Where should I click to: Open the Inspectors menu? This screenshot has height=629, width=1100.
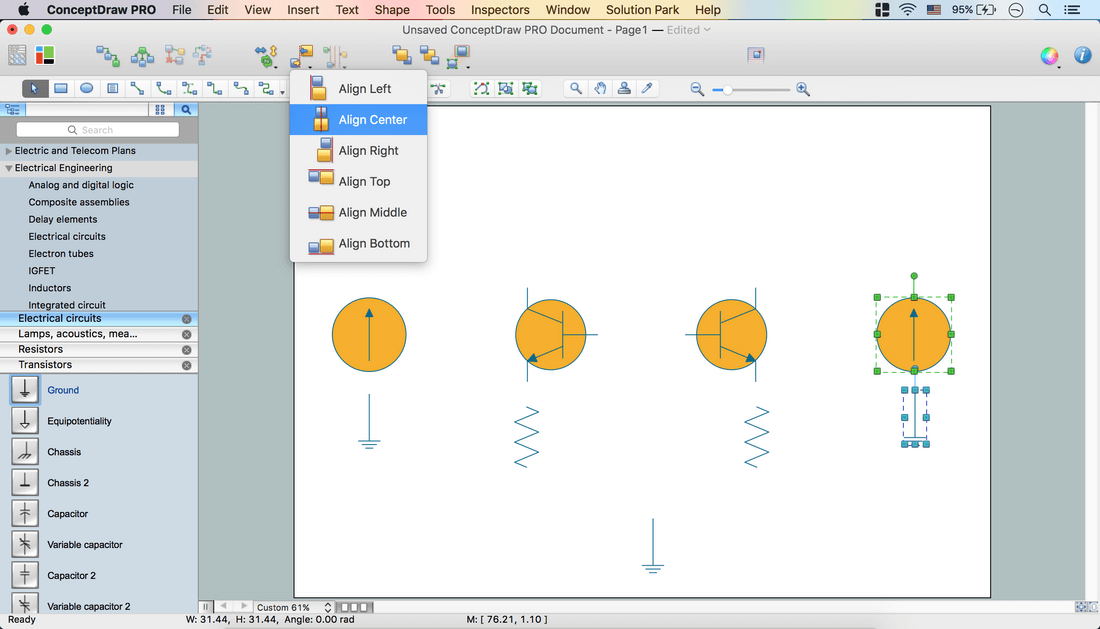tap(500, 10)
